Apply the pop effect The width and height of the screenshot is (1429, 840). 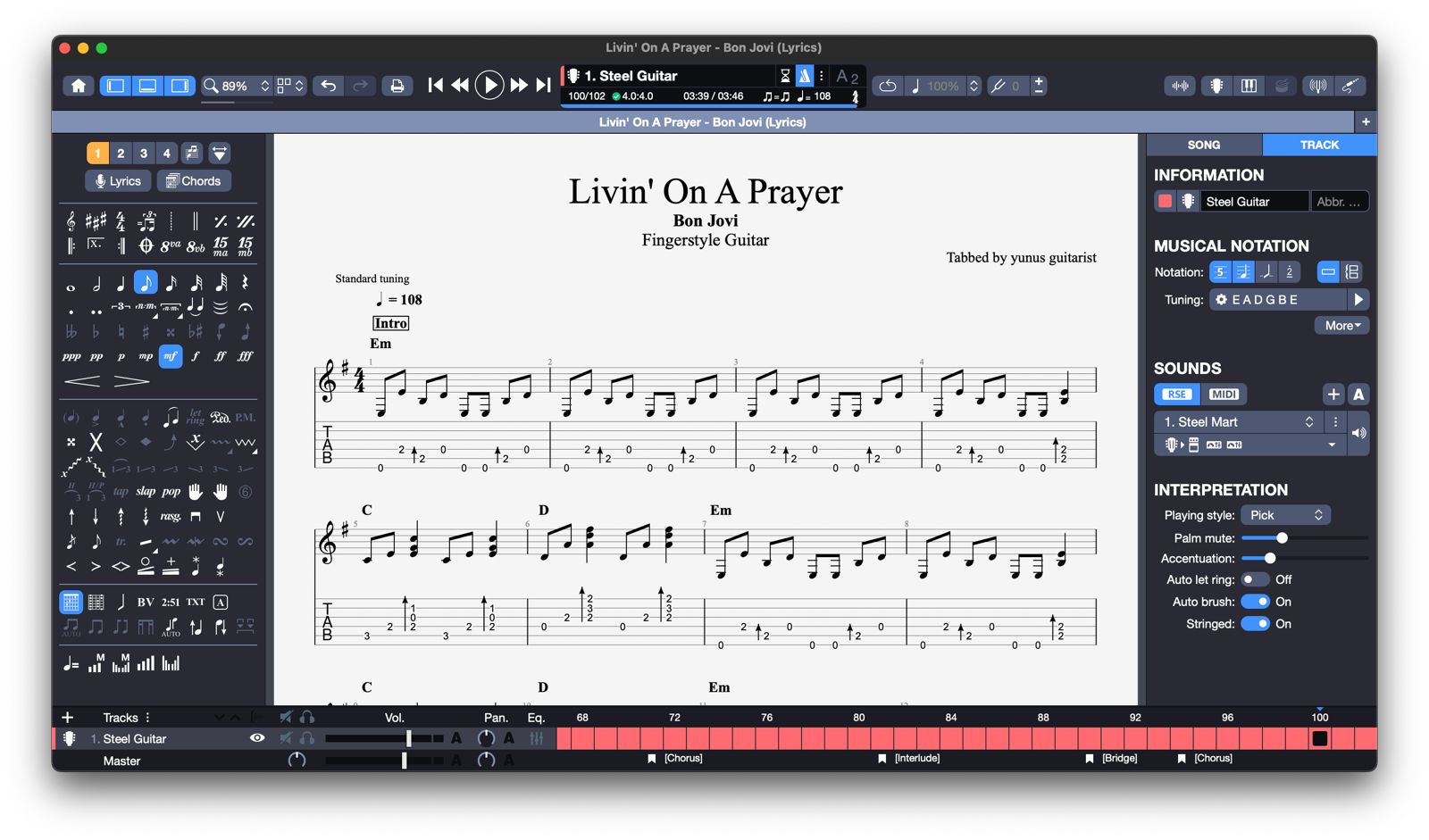pos(171,491)
